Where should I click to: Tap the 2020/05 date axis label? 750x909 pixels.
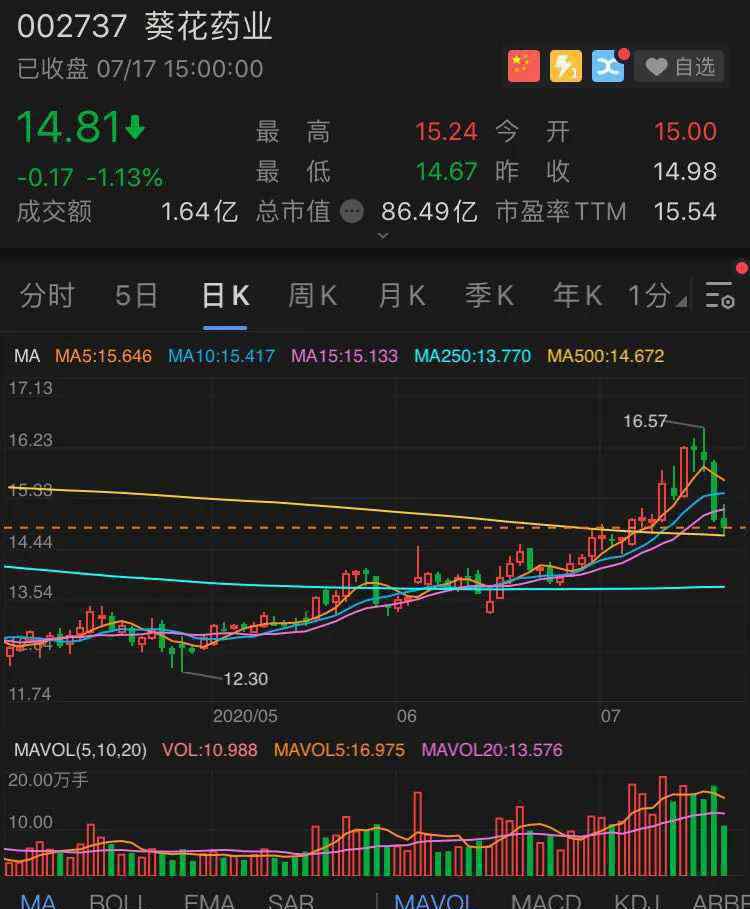coord(245,716)
